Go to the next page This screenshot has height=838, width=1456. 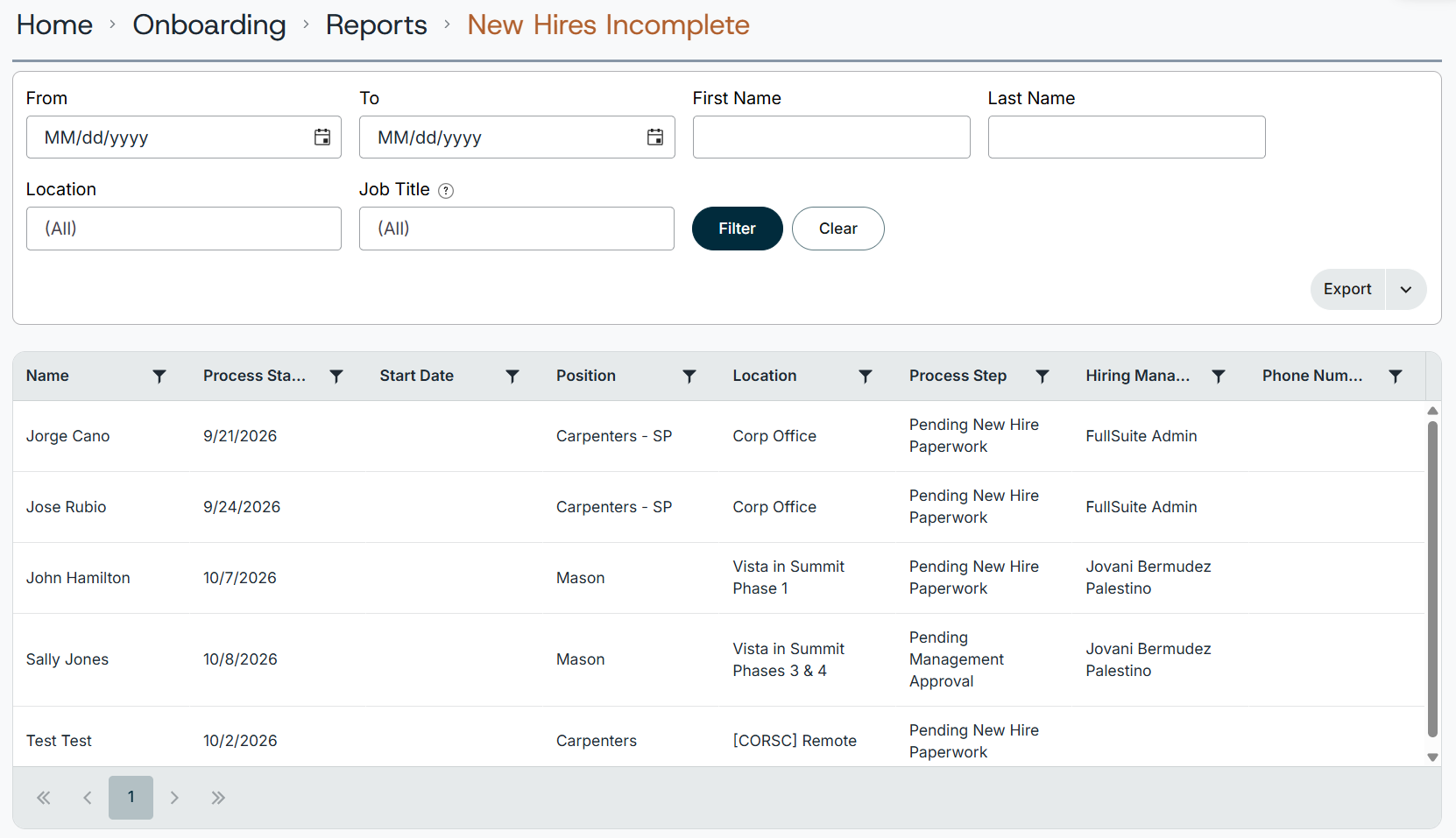[x=174, y=798]
